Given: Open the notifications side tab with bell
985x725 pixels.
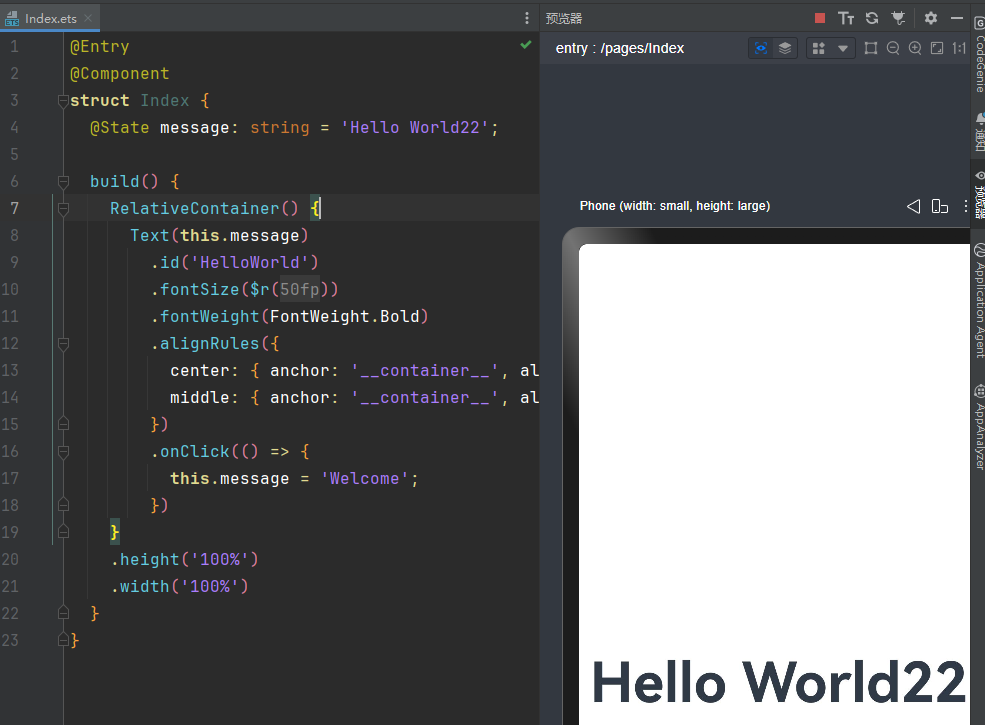Looking at the screenshot, I should click(x=979, y=133).
